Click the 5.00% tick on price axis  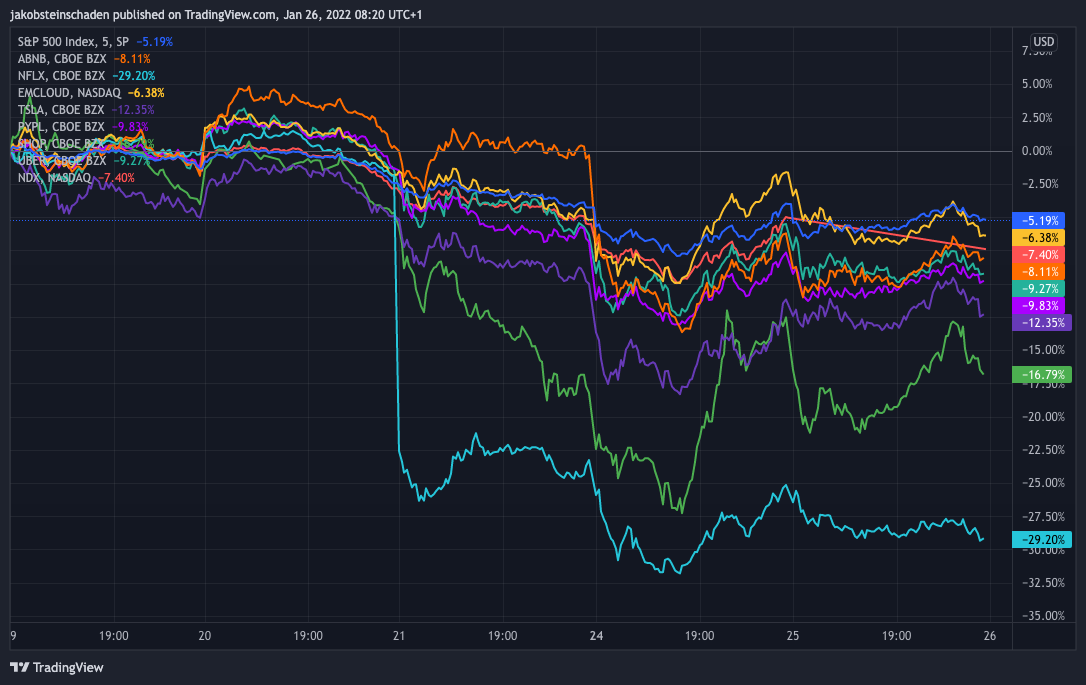[x=1037, y=84]
